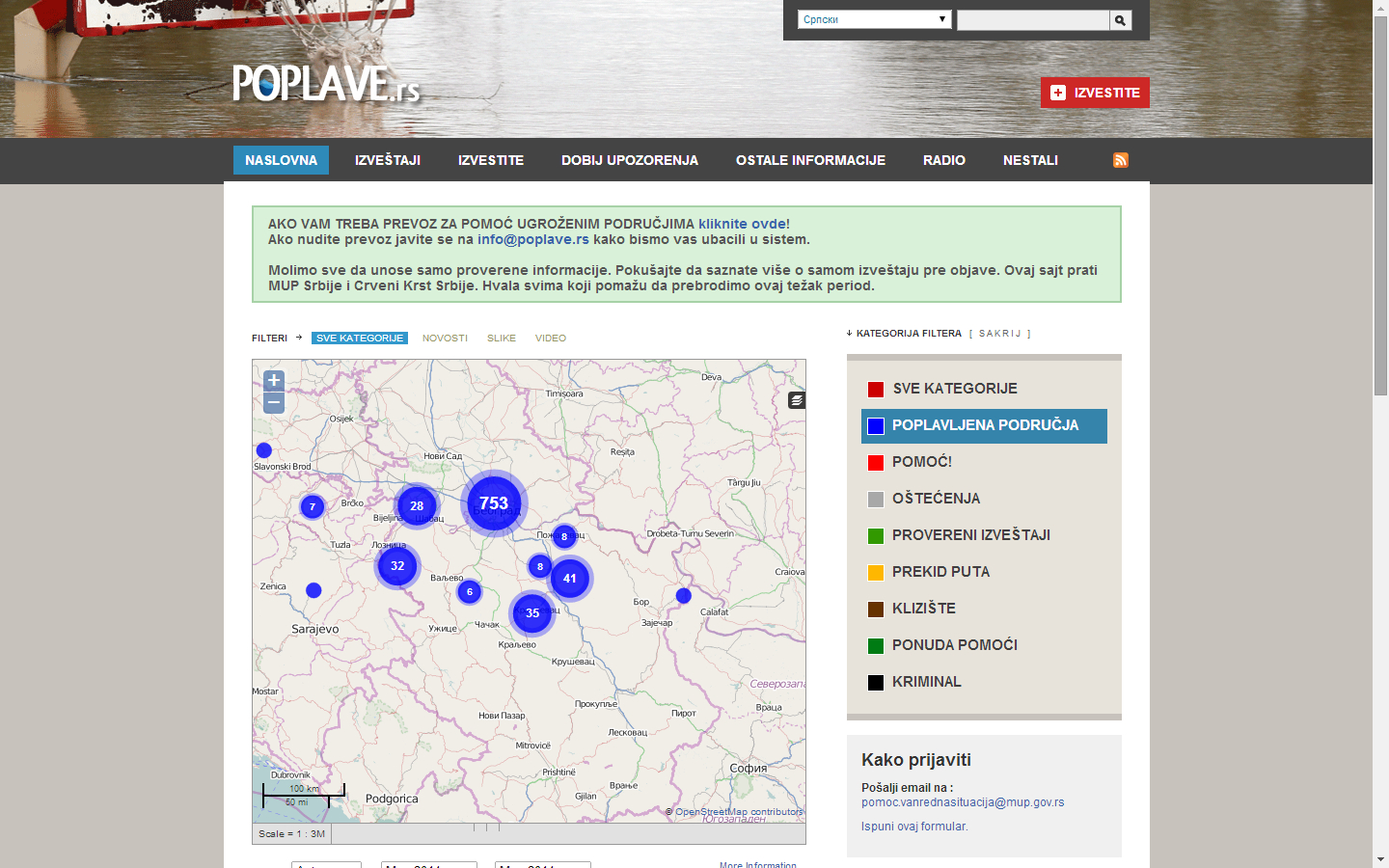The image size is (1389, 868).
Task: Filter by SLIKE
Action: point(502,339)
